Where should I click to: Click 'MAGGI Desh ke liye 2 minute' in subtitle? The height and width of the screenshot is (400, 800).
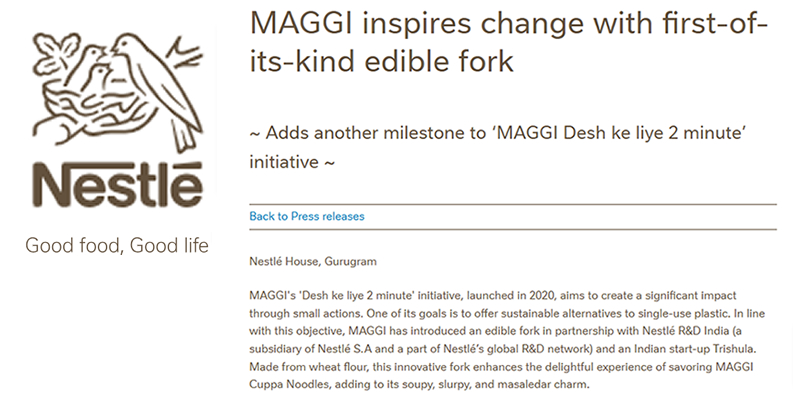tap(621, 133)
